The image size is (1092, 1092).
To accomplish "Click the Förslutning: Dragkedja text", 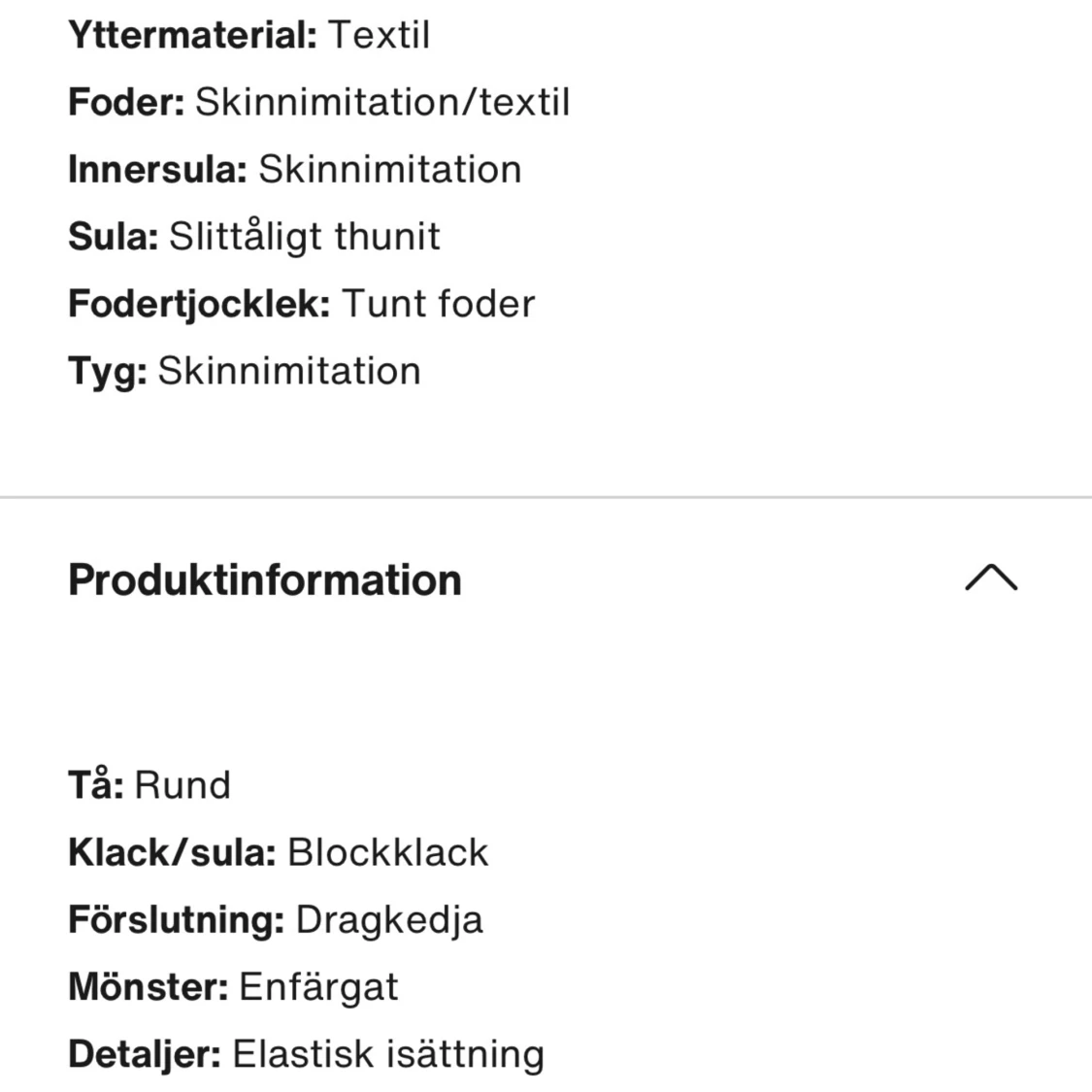I will (275, 919).
